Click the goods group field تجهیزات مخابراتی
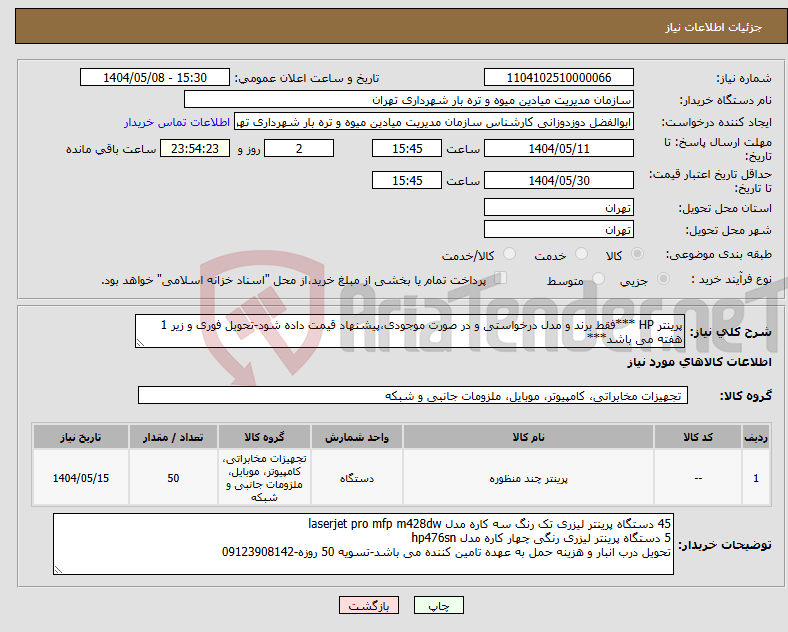 coord(413,395)
